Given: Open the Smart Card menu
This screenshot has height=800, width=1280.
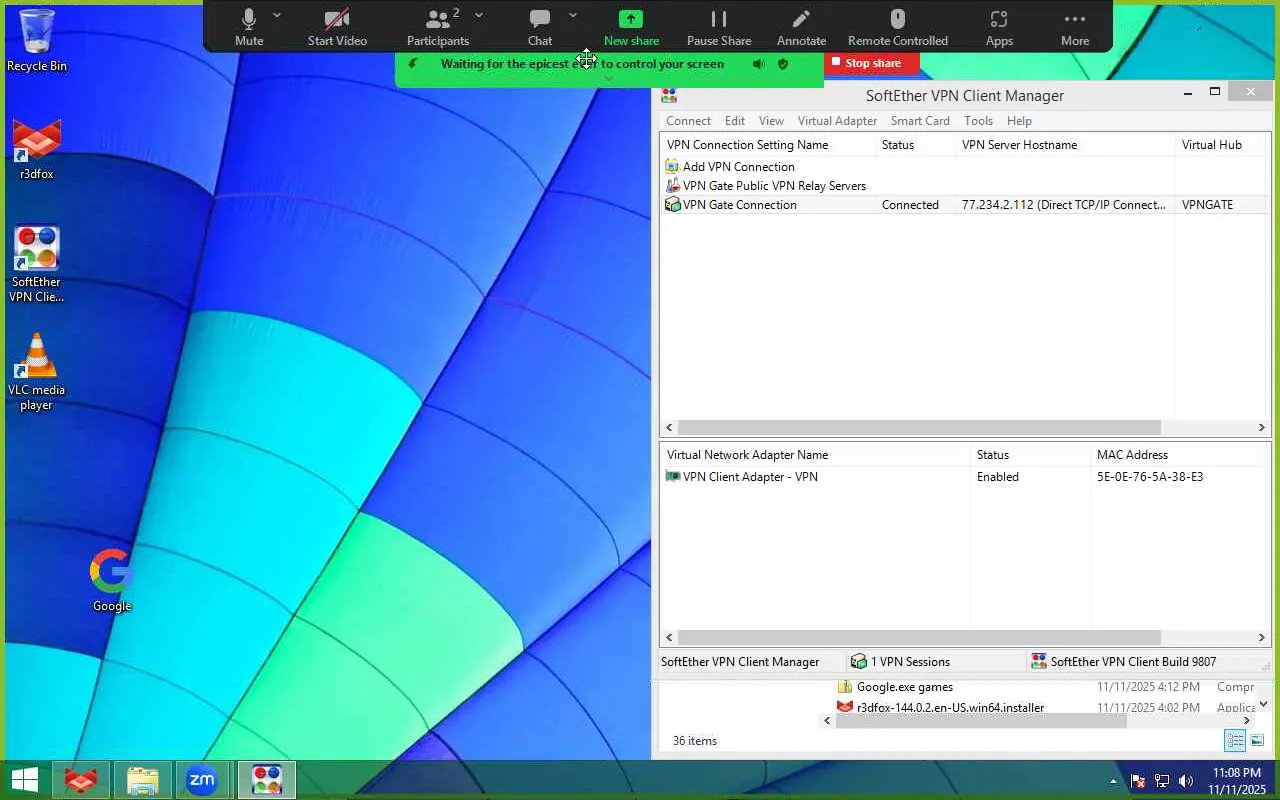Looking at the screenshot, I should 920,121.
